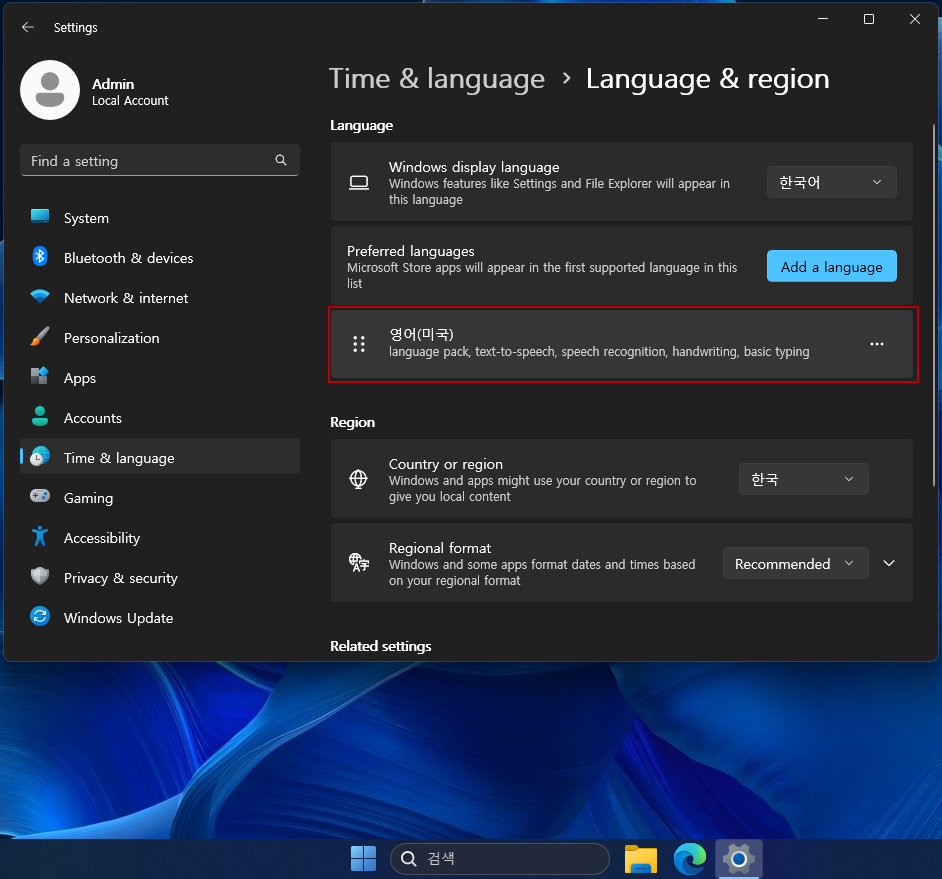Open the Windows Start button on taskbar

coord(363,859)
